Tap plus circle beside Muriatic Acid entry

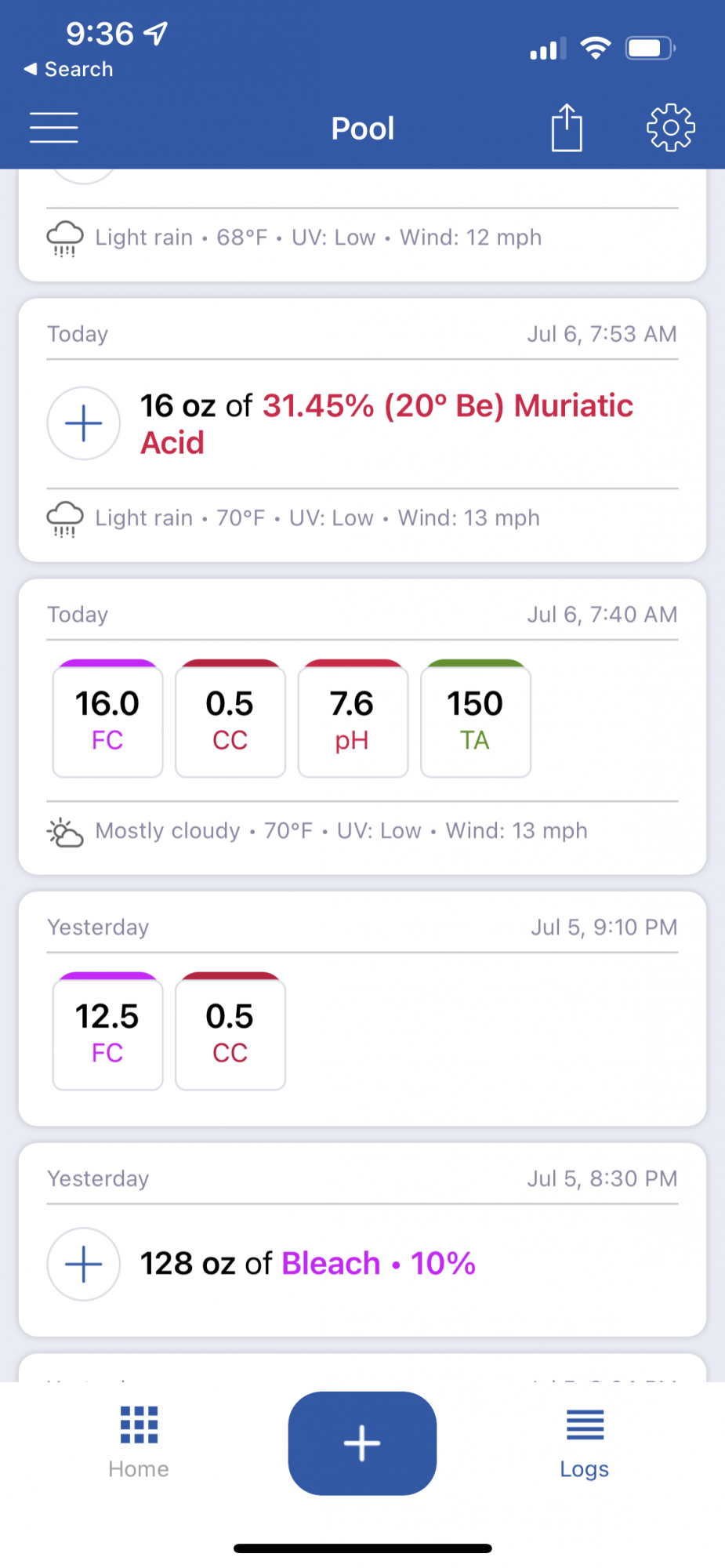[x=84, y=423]
